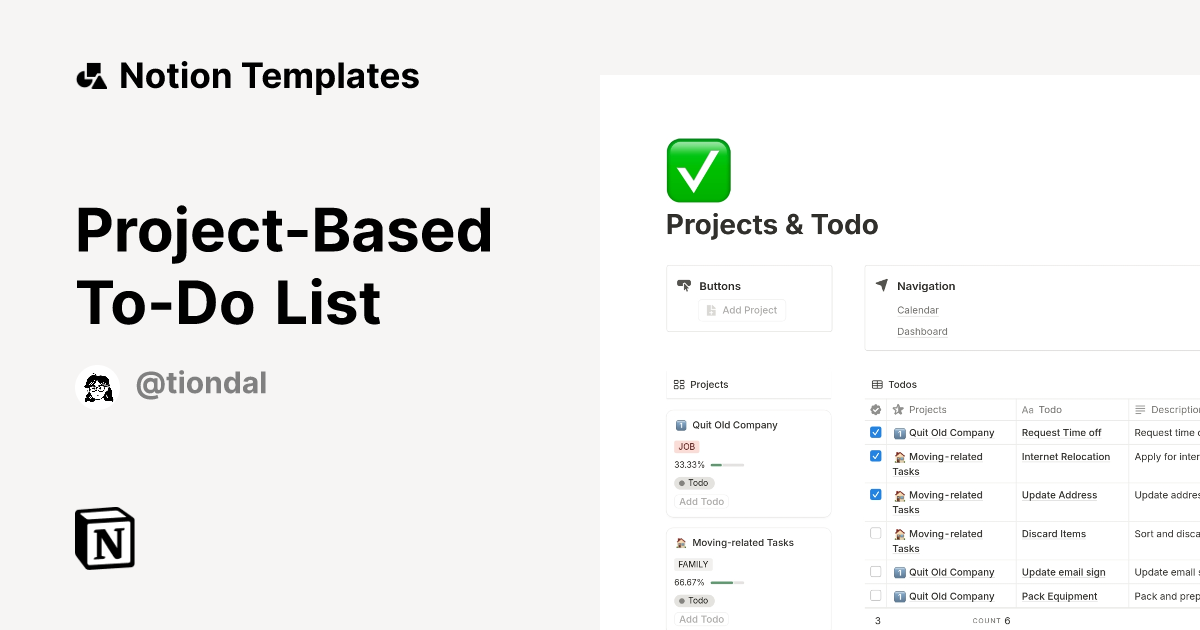The width and height of the screenshot is (1200, 630).
Task: Click the cursor icon beside Buttons heading
Action: [x=685, y=285]
